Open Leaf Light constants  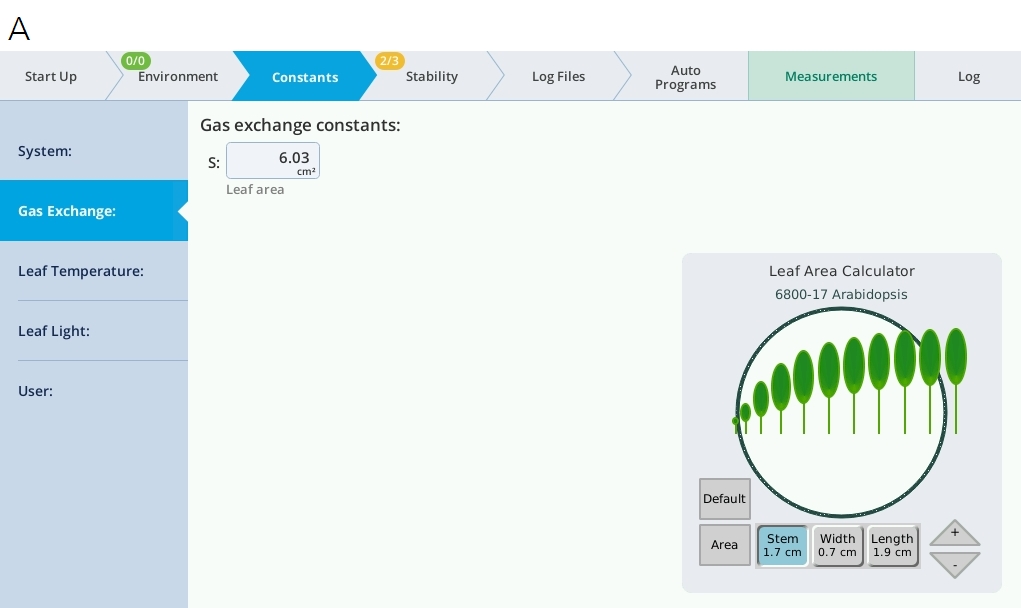94,331
